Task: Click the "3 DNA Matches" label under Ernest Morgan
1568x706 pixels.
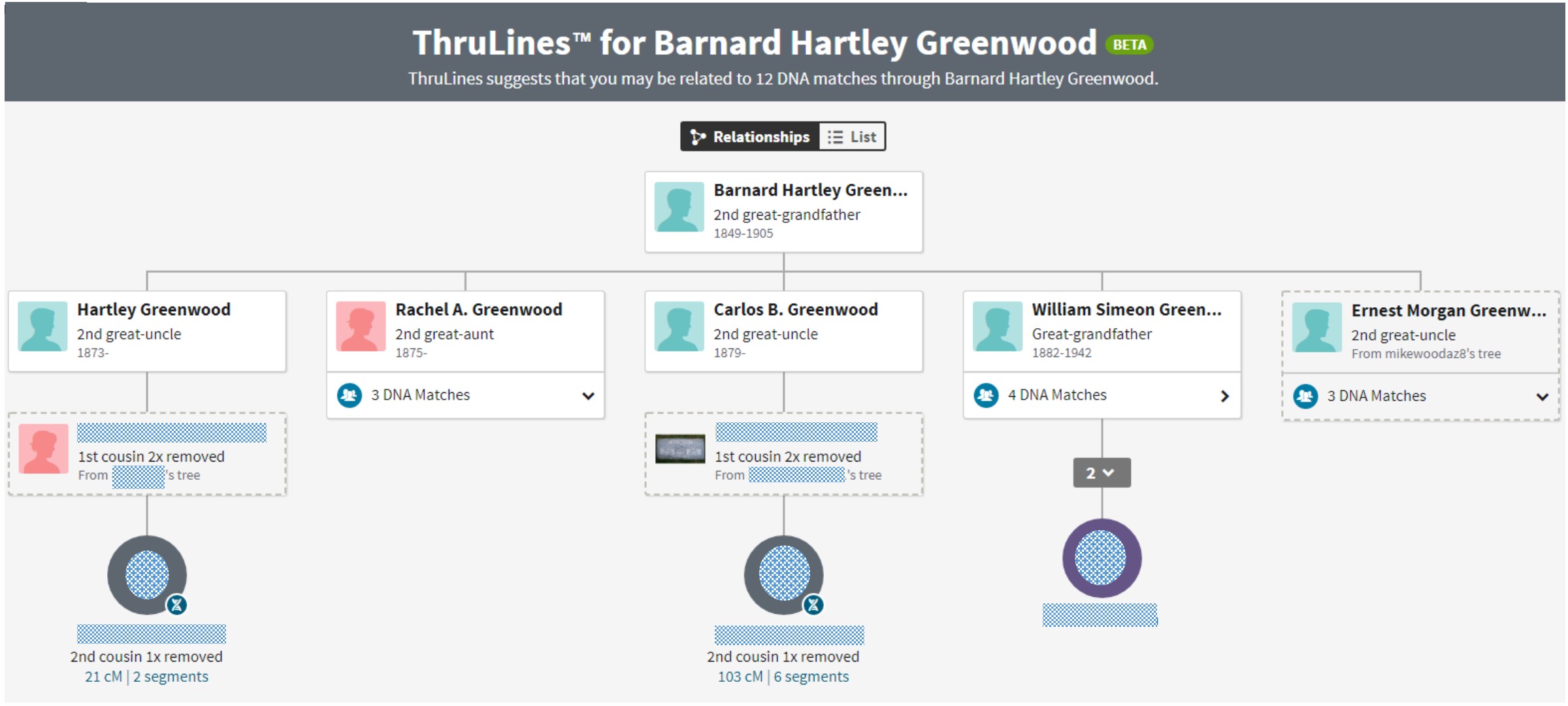Action: tap(1377, 396)
